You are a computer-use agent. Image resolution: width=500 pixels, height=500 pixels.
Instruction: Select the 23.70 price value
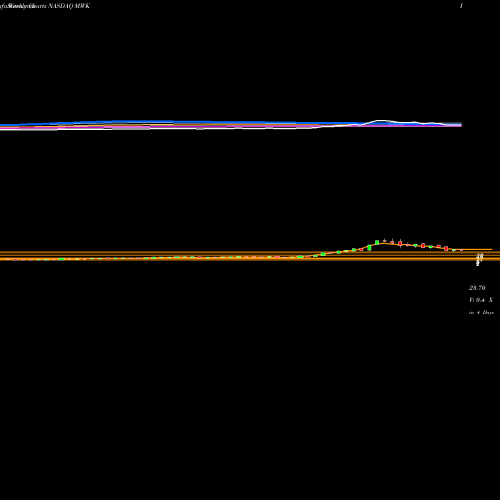[477, 288]
